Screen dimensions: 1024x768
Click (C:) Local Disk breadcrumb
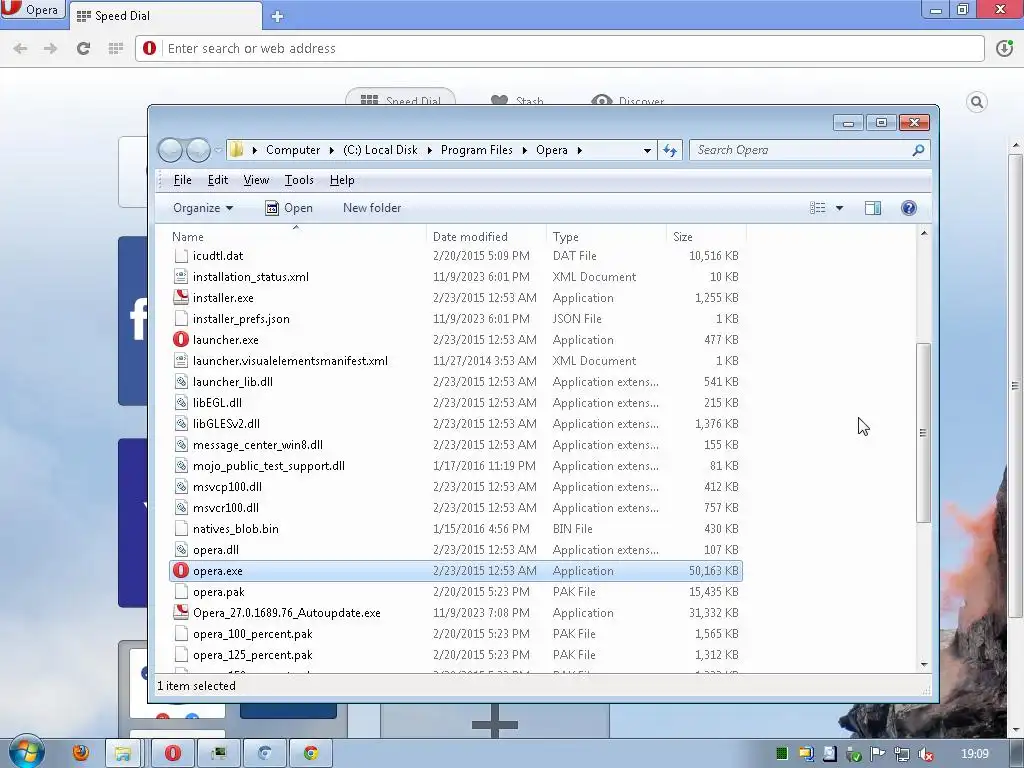coord(380,150)
